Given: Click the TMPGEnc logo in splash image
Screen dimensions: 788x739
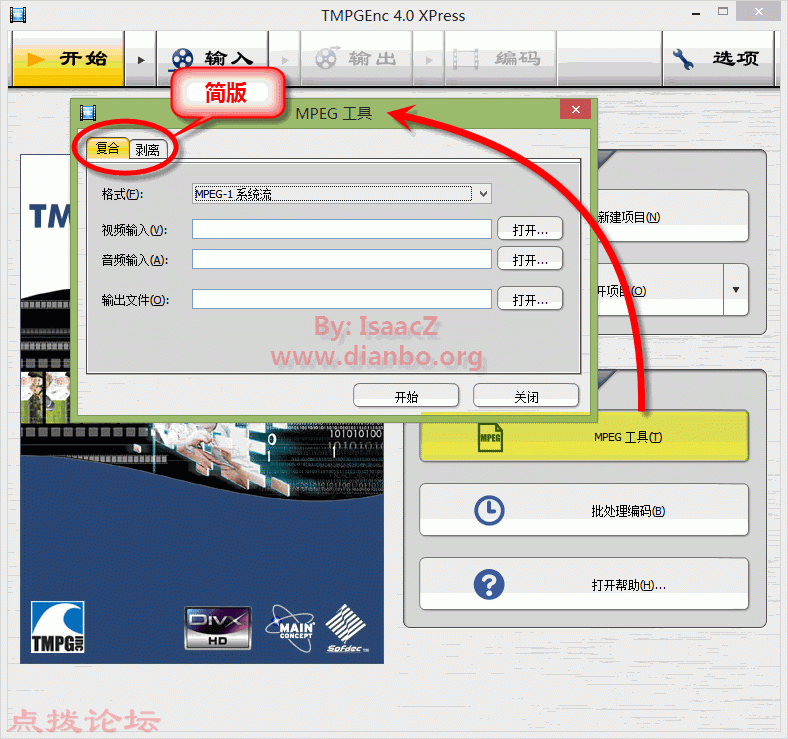Looking at the screenshot, I should 57,627.
